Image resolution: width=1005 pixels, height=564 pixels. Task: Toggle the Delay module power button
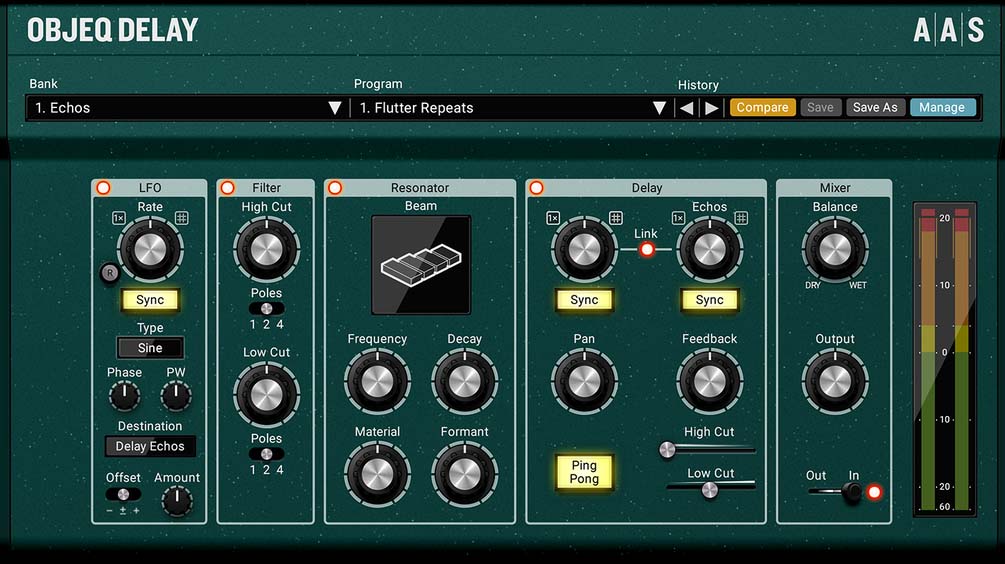(536, 188)
